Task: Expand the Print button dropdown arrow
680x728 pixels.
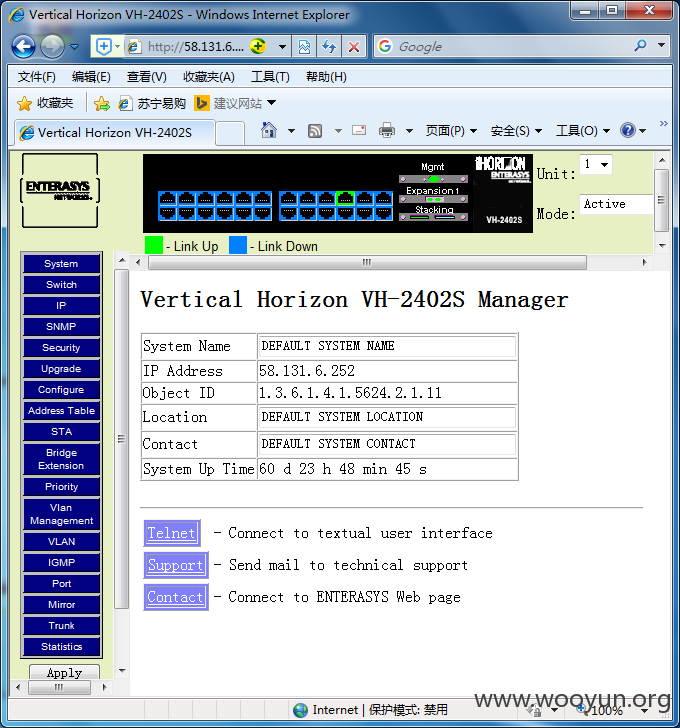Action: 409,131
